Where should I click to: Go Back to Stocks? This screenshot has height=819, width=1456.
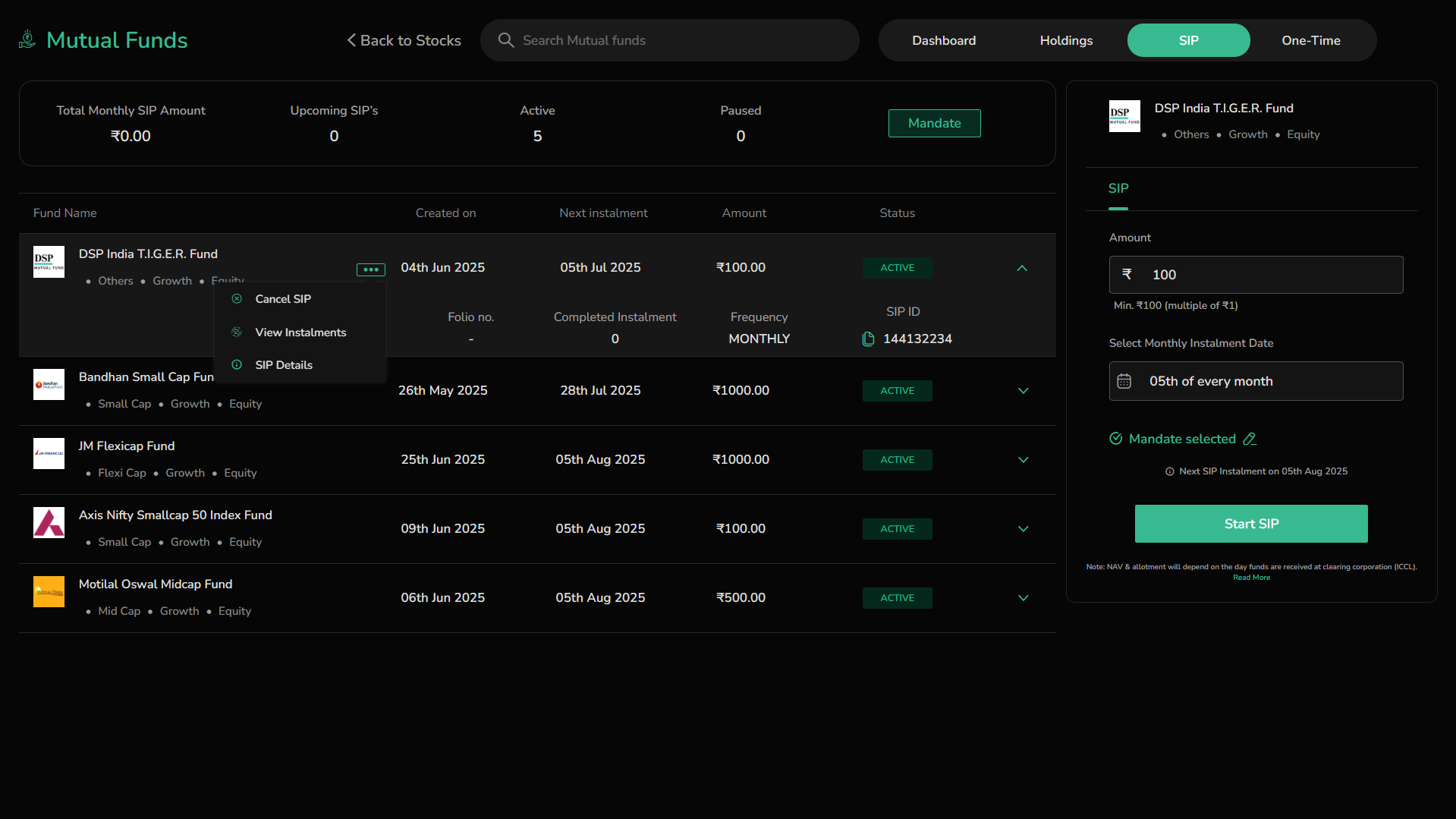click(404, 40)
